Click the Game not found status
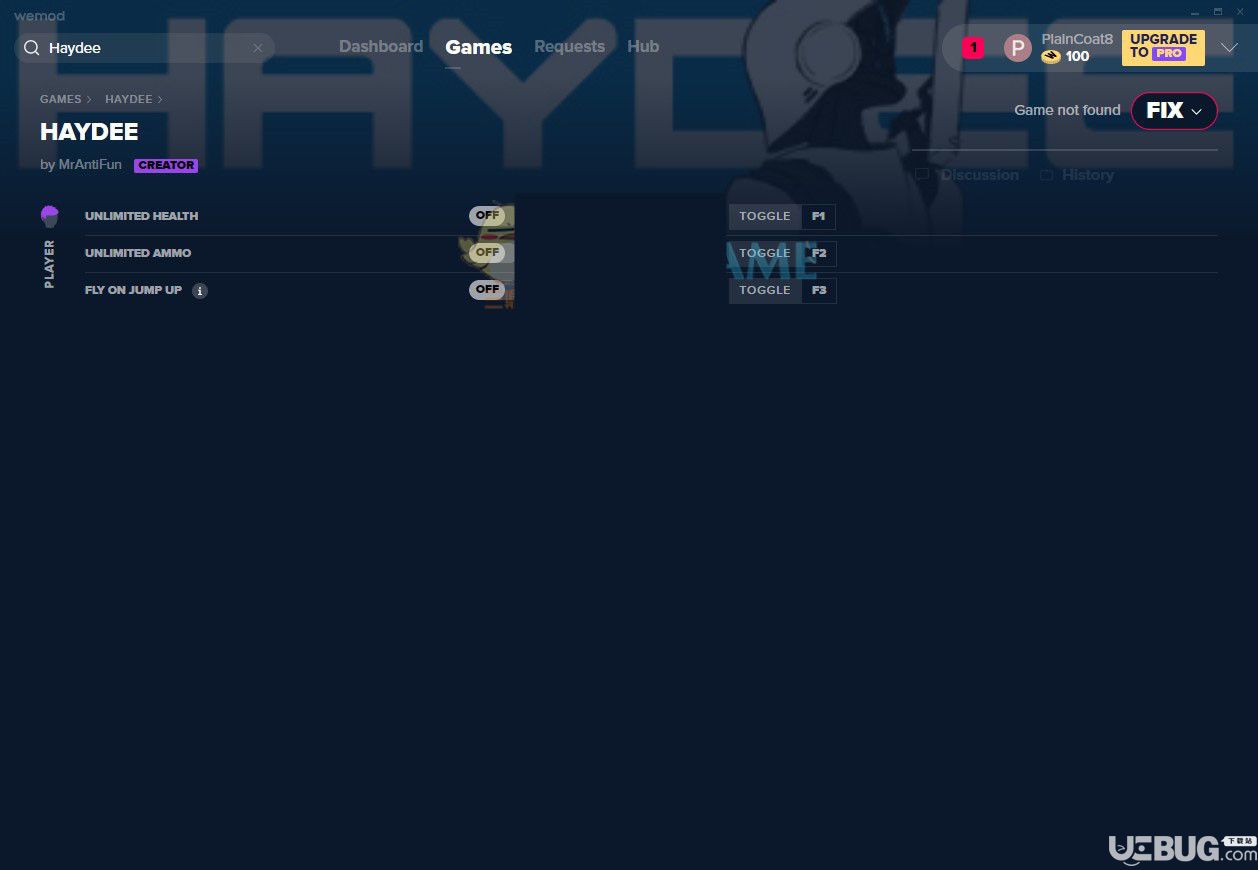 pos(1067,110)
